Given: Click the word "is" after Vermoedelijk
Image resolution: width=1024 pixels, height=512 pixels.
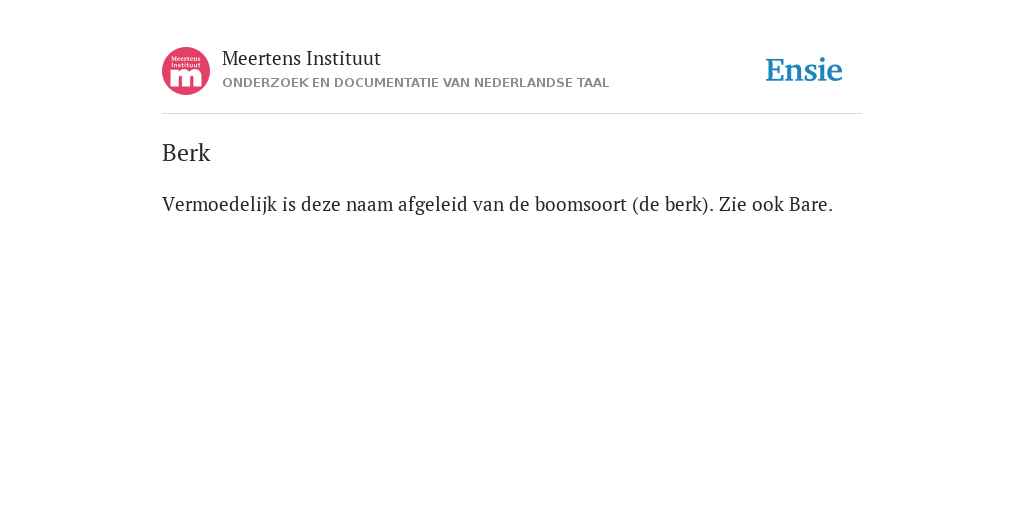Looking at the screenshot, I should tap(289, 204).
